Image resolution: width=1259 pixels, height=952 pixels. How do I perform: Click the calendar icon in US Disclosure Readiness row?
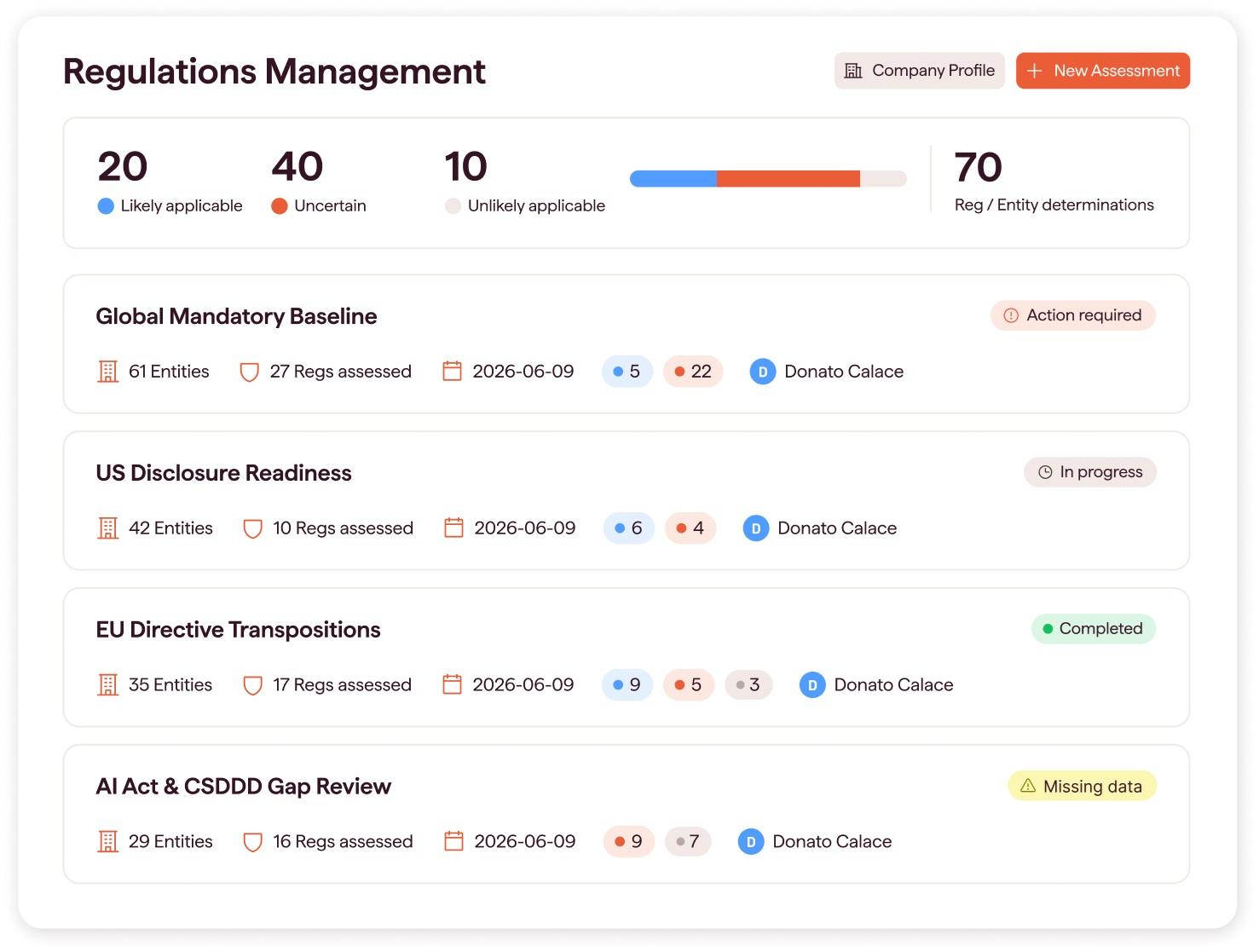(x=454, y=528)
